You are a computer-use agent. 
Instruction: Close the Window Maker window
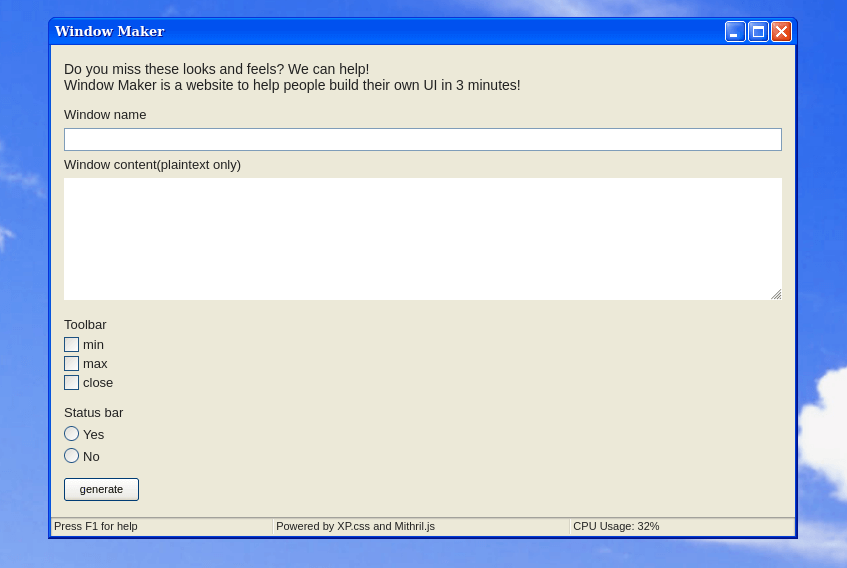(x=781, y=32)
